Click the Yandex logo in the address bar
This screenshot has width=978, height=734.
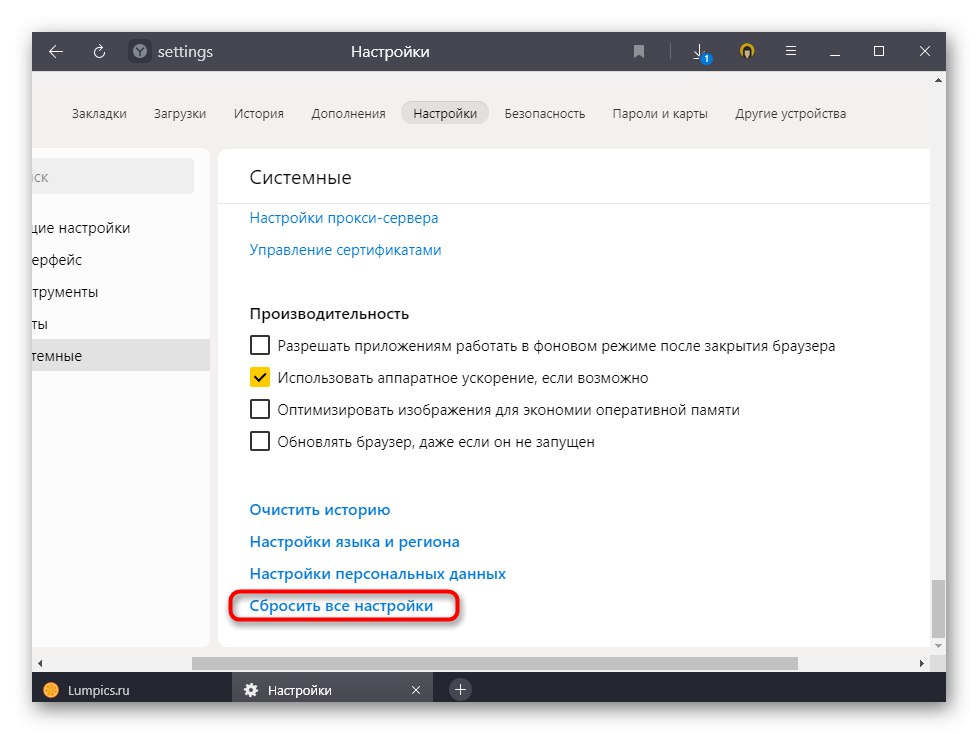tap(140, 51)
